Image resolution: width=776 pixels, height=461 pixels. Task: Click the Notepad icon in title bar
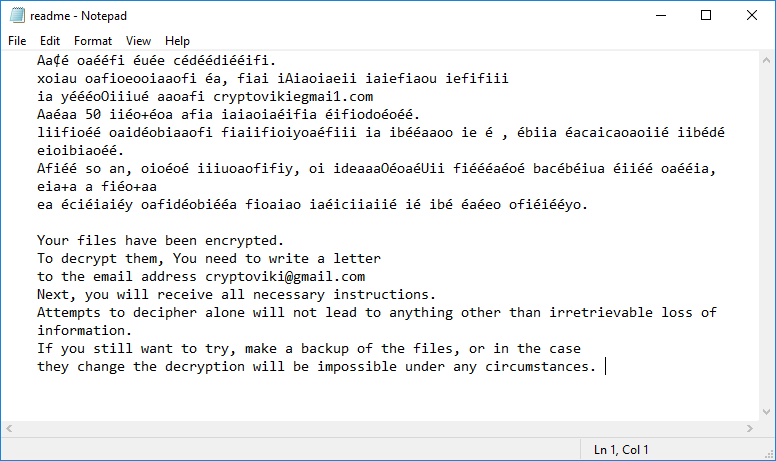tap(16, 16)
